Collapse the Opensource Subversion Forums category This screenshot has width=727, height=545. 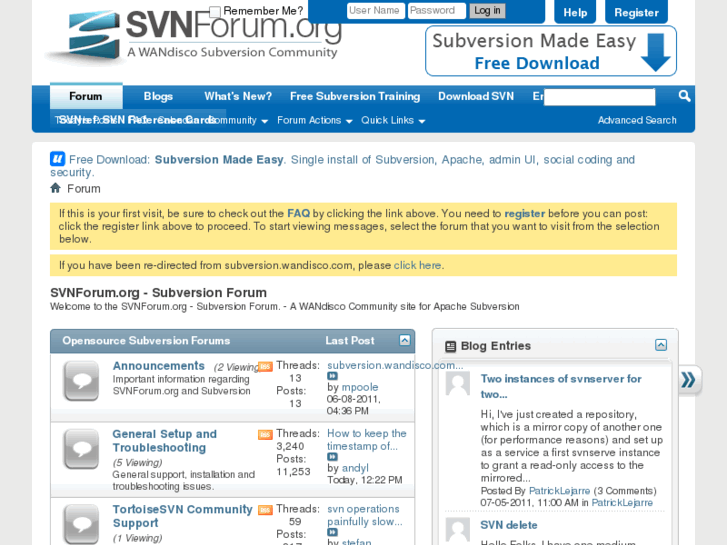point(404,340)
